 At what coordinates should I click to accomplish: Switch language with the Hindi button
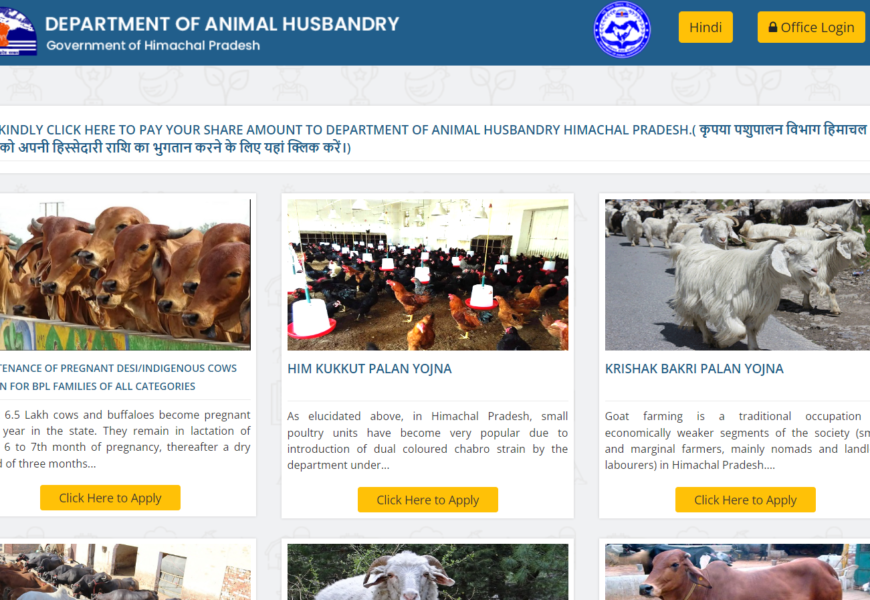[705, 27]
